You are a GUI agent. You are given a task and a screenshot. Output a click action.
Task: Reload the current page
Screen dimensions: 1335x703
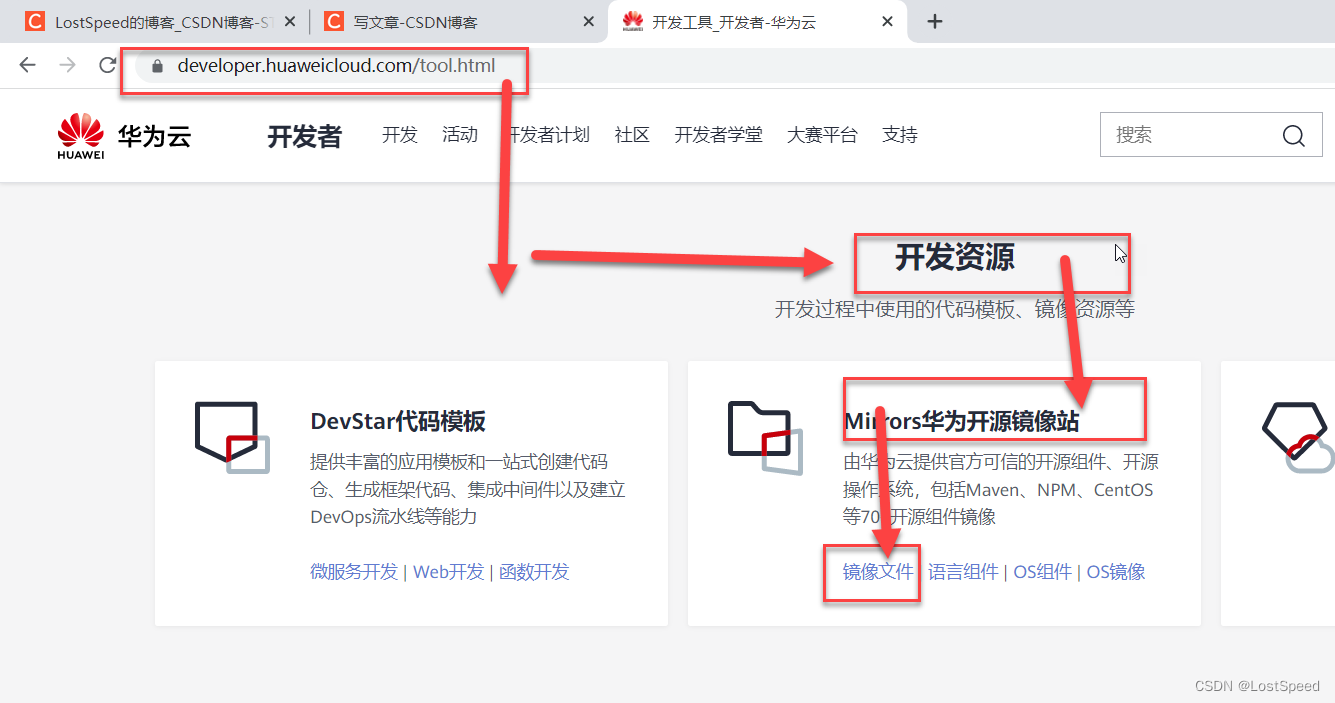[x=107, y=65]
